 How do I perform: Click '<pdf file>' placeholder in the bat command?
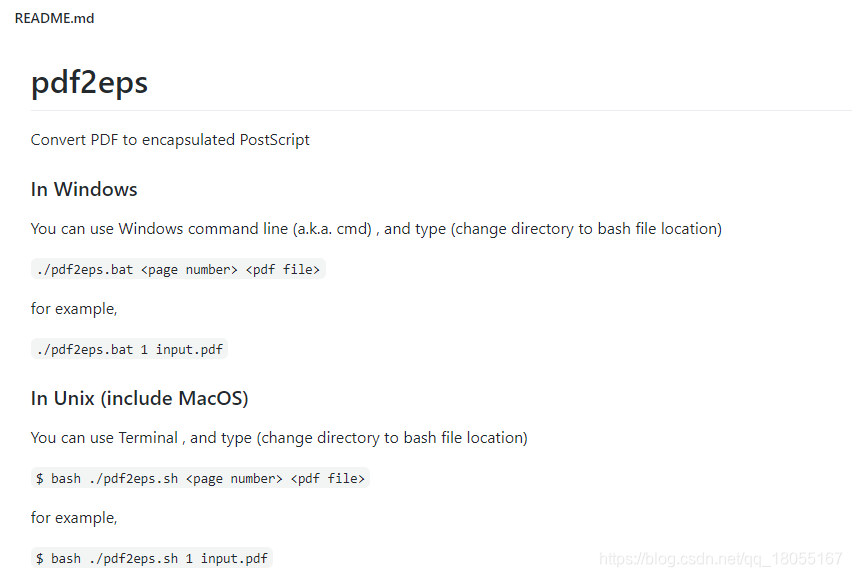pos(283,269)
